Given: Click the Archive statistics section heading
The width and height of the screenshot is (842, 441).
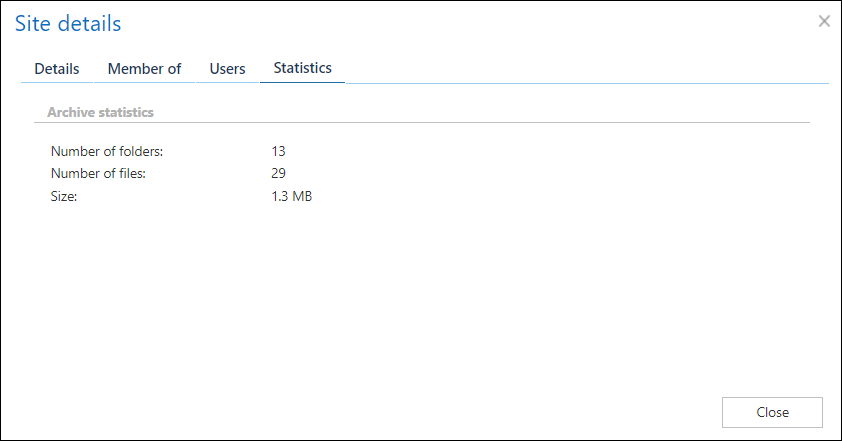Looking at the screenshot, I should [x=100, y=113].
